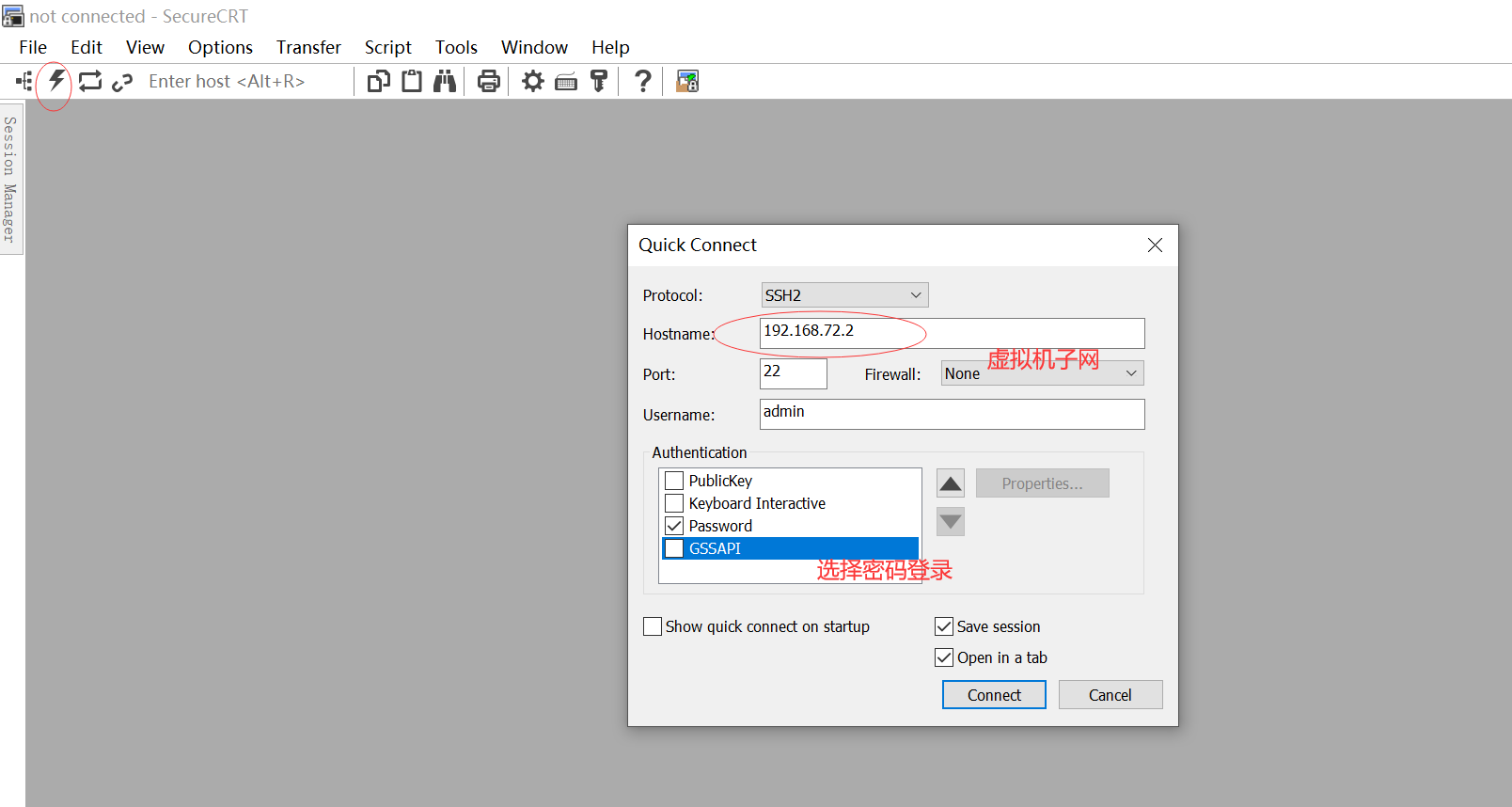Open the File menu
The height and width of the screenshot is (807, 1512).
click(x=33, y=47)
